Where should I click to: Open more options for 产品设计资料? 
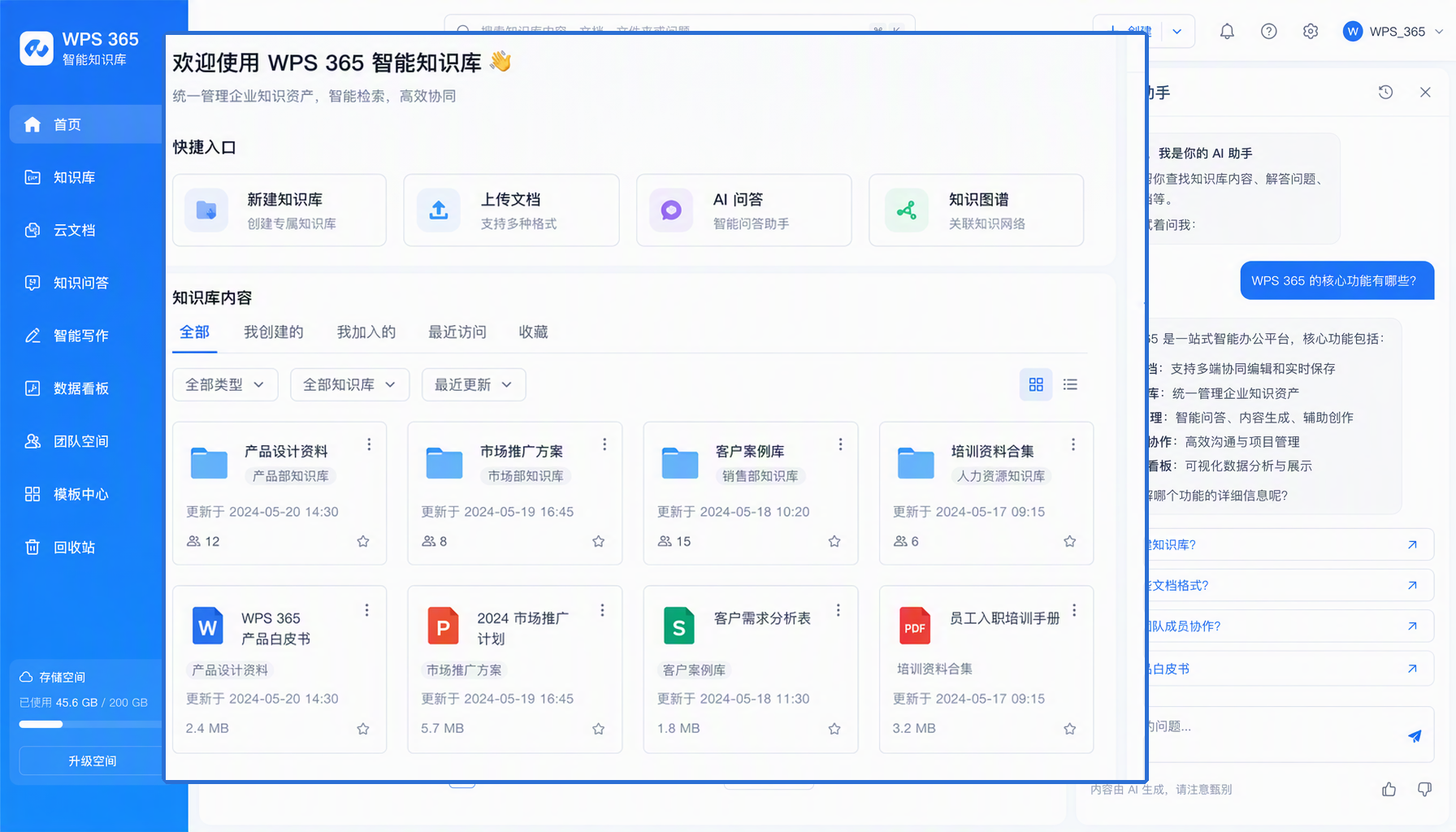click(x=369, y=444)
